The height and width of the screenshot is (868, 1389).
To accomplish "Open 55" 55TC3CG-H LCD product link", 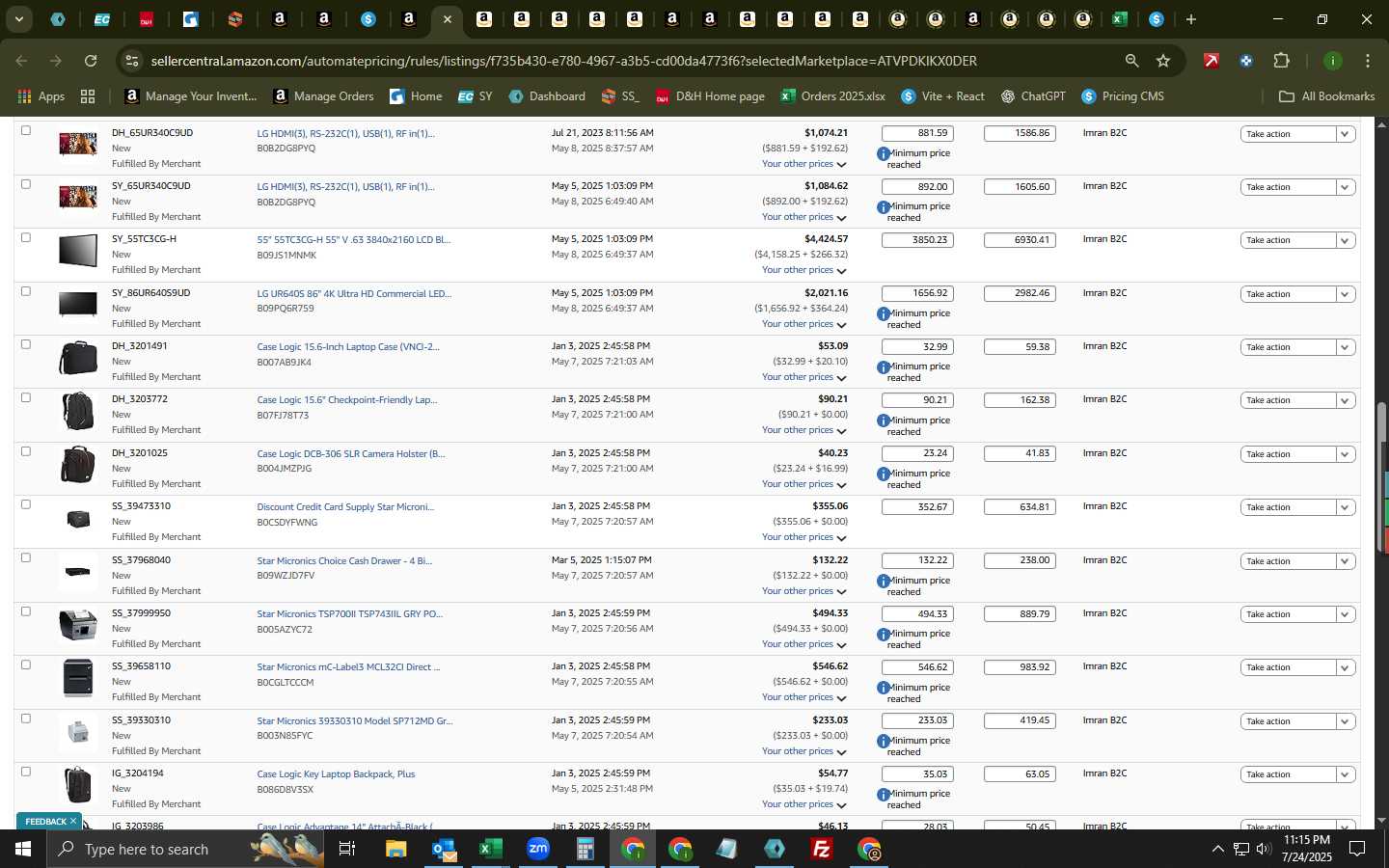I will 354,240.
